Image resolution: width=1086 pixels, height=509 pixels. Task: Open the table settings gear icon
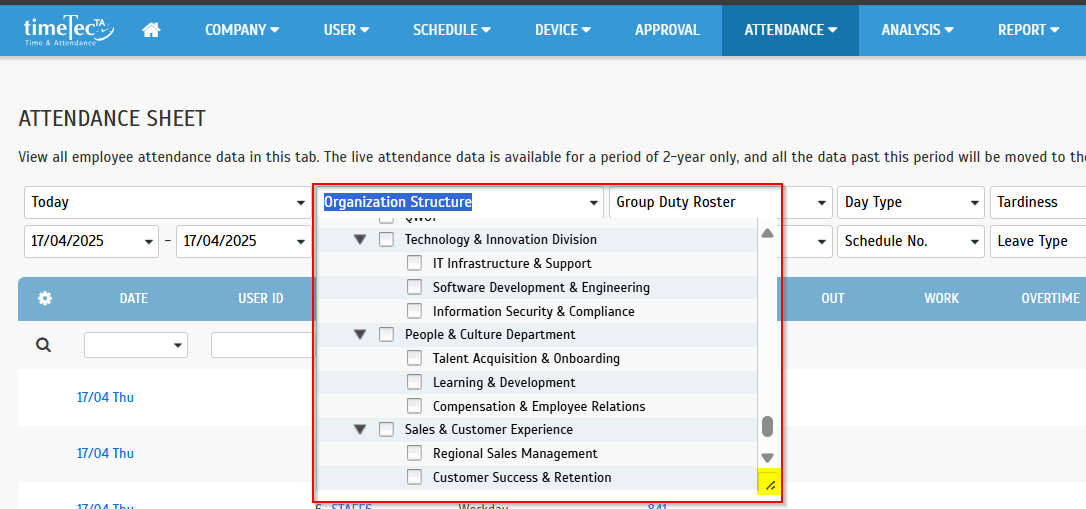click(45, 298)
